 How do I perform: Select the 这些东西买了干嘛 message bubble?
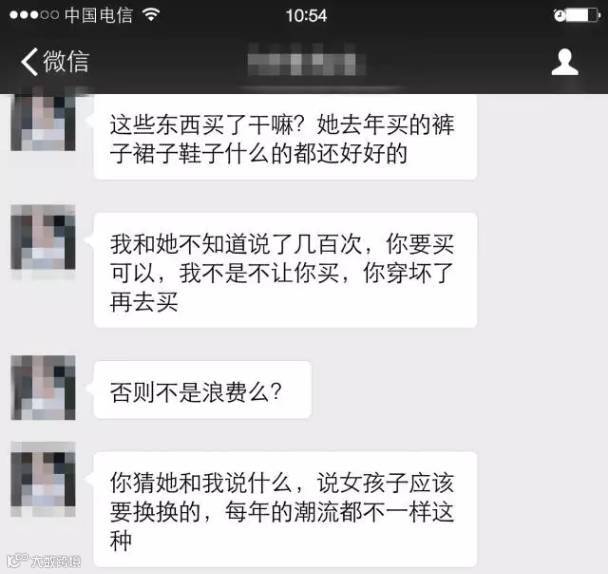[x=285, y=137]
